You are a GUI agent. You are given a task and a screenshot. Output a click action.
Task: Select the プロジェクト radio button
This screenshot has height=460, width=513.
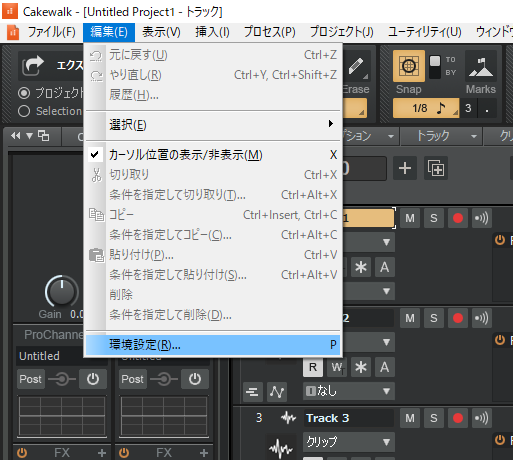[24, 93]
